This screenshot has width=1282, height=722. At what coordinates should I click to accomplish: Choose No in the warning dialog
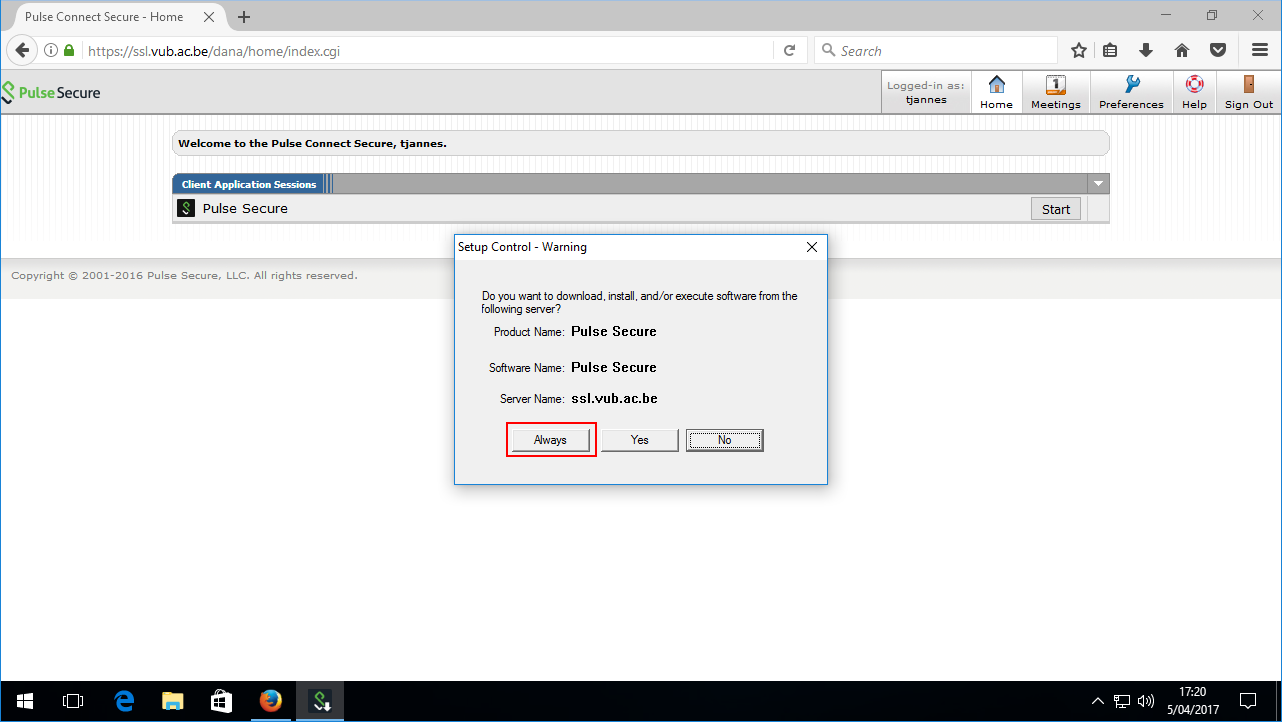tap(725, 440)
